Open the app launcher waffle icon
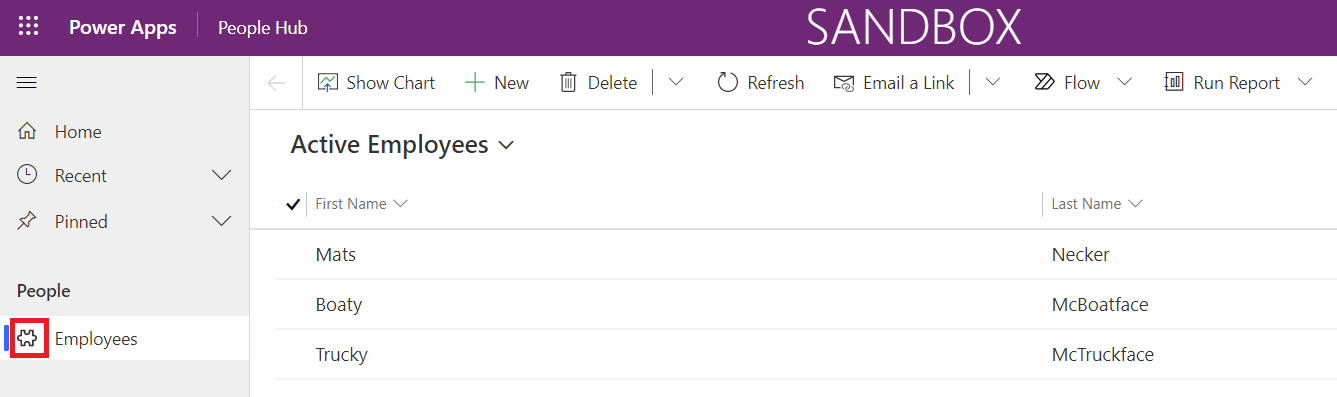This screenshot has height=397, width=1337. [x=28, y=27]
